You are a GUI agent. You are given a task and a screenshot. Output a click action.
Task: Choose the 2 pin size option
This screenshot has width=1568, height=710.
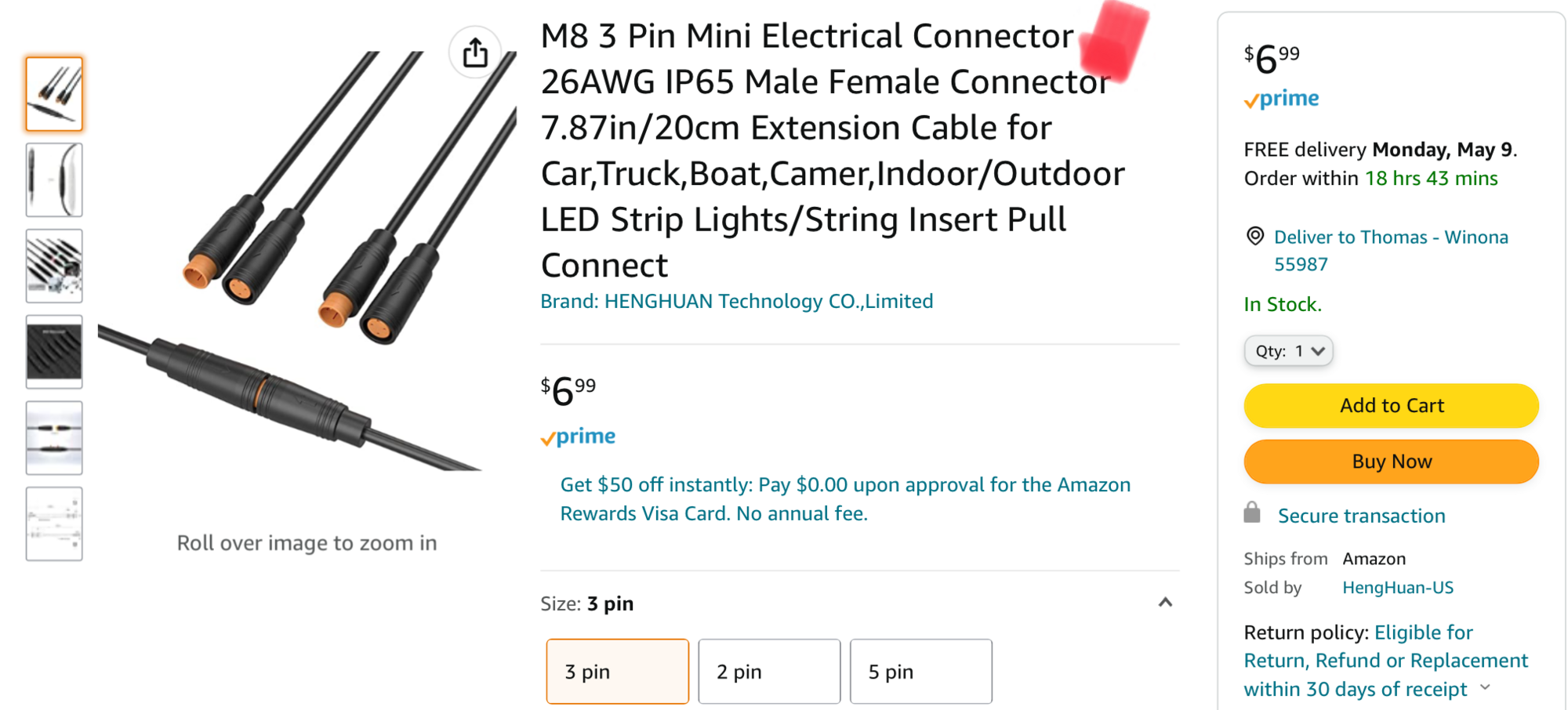(x=768, y=672)
